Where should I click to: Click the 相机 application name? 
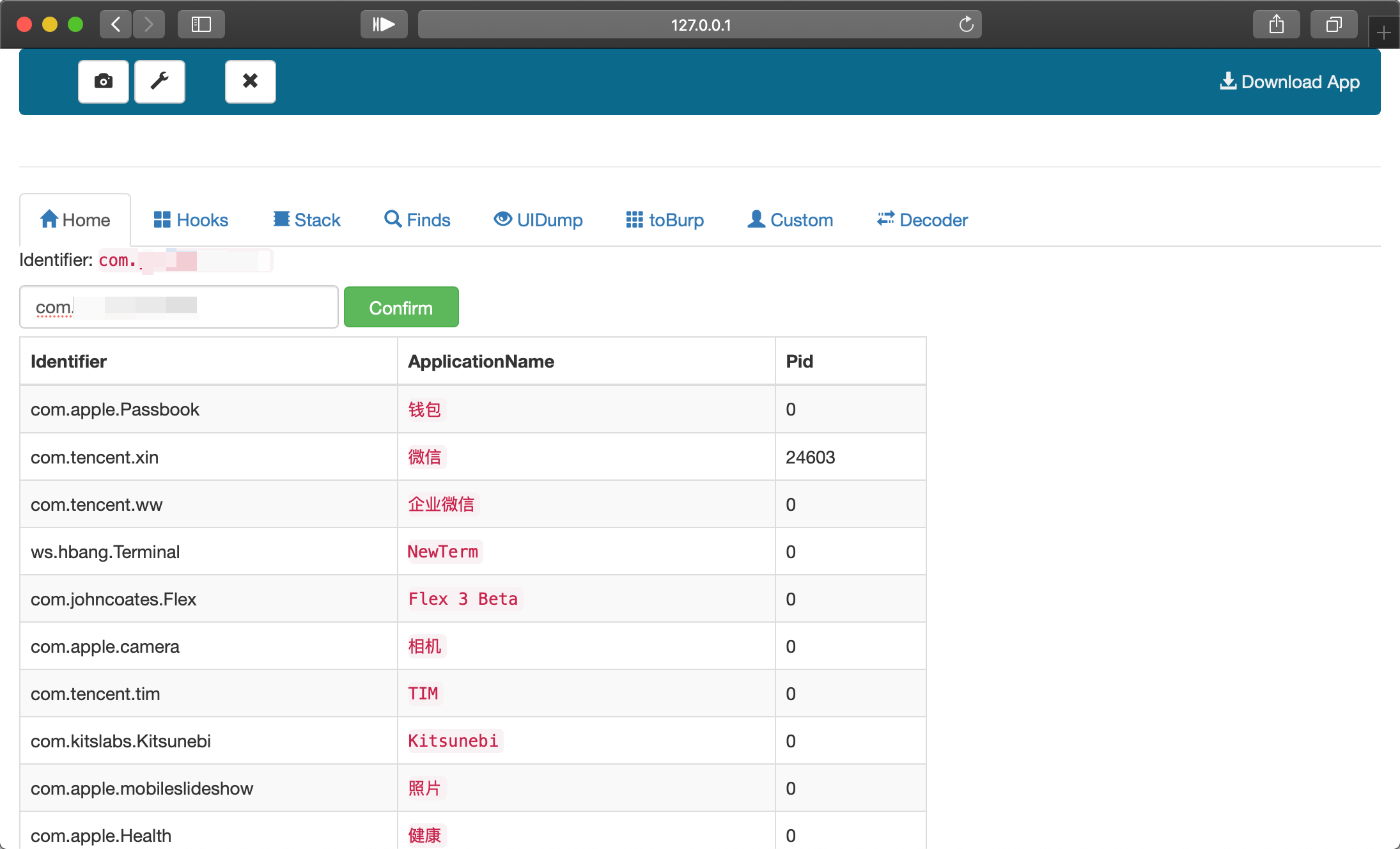(x=425, y=646)
